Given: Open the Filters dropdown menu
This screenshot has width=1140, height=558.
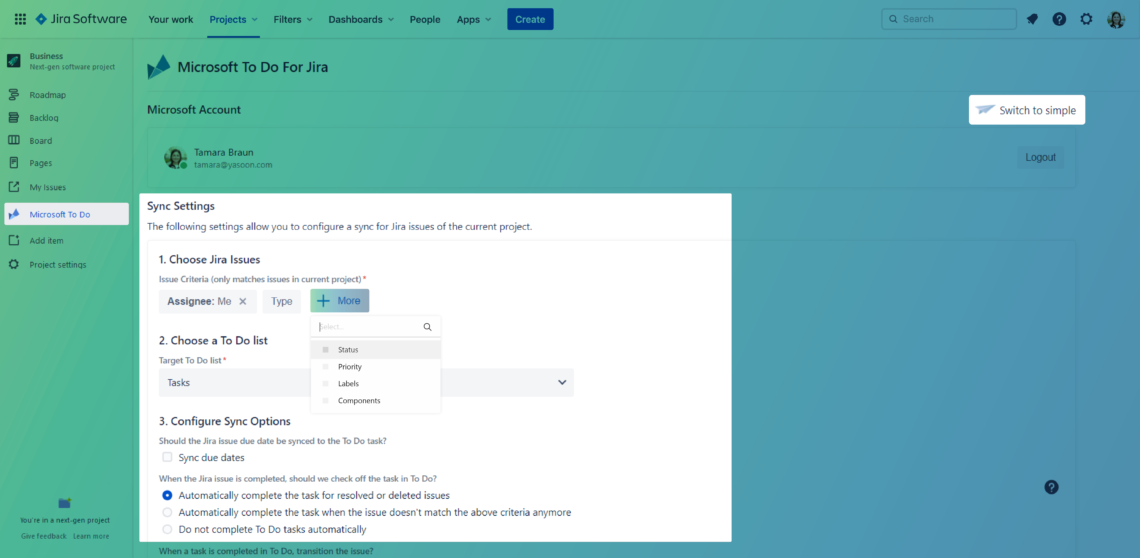Looking at the screenshot, I should (293, 20).
